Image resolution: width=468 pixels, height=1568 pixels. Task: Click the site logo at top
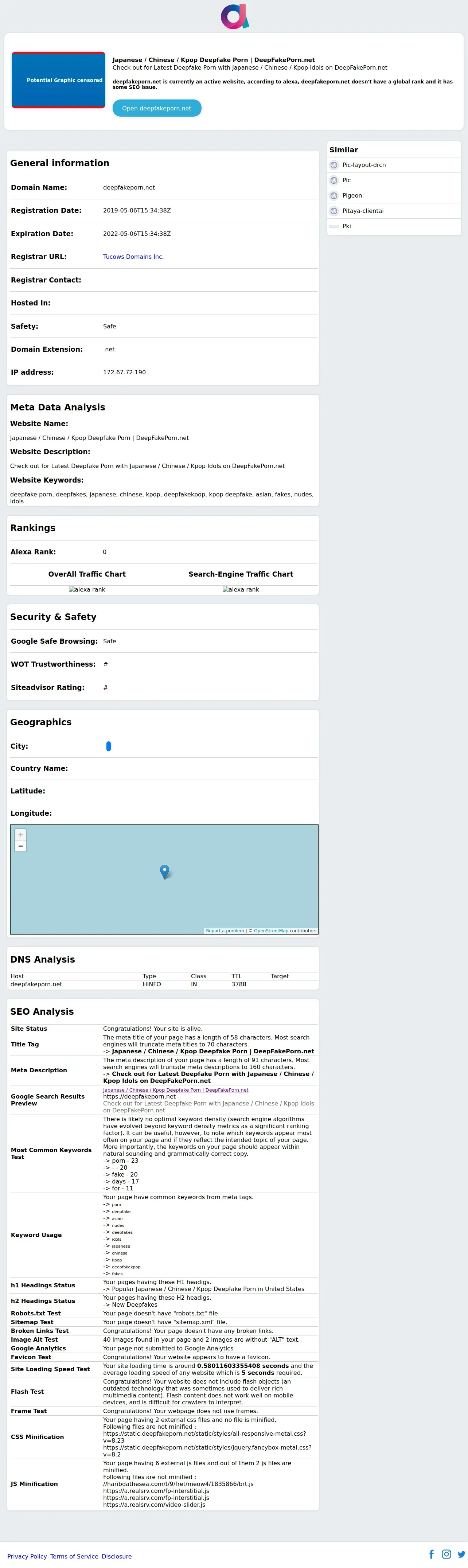coord(234,16)
